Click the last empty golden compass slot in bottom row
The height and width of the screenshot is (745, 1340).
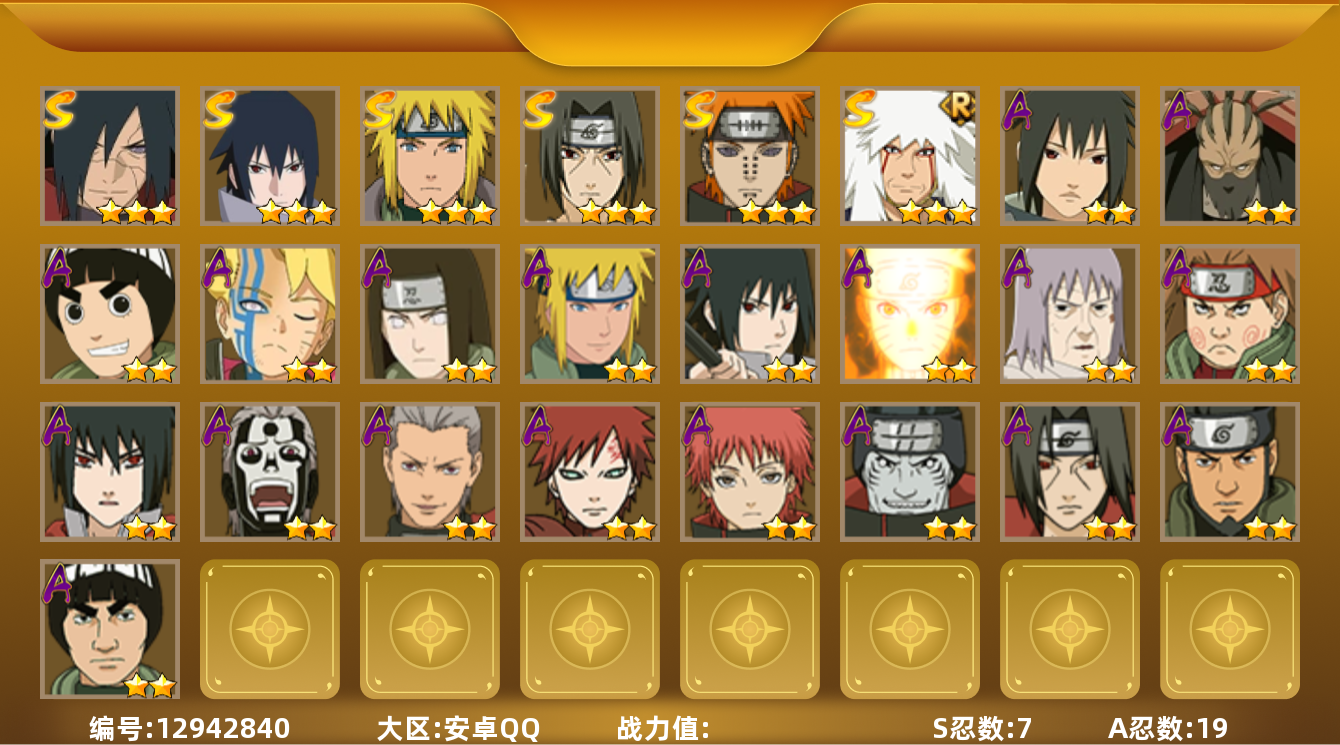(1230, 629)
